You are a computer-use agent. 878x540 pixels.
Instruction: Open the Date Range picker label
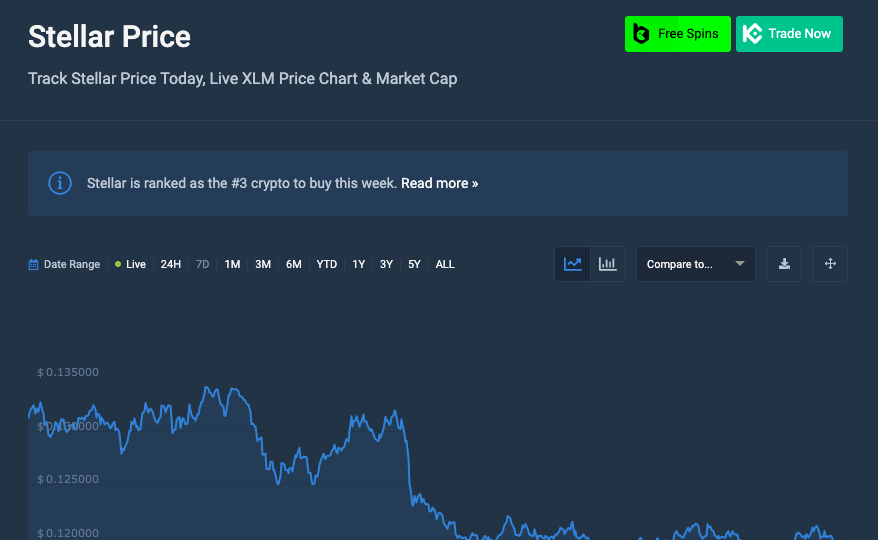72,264
